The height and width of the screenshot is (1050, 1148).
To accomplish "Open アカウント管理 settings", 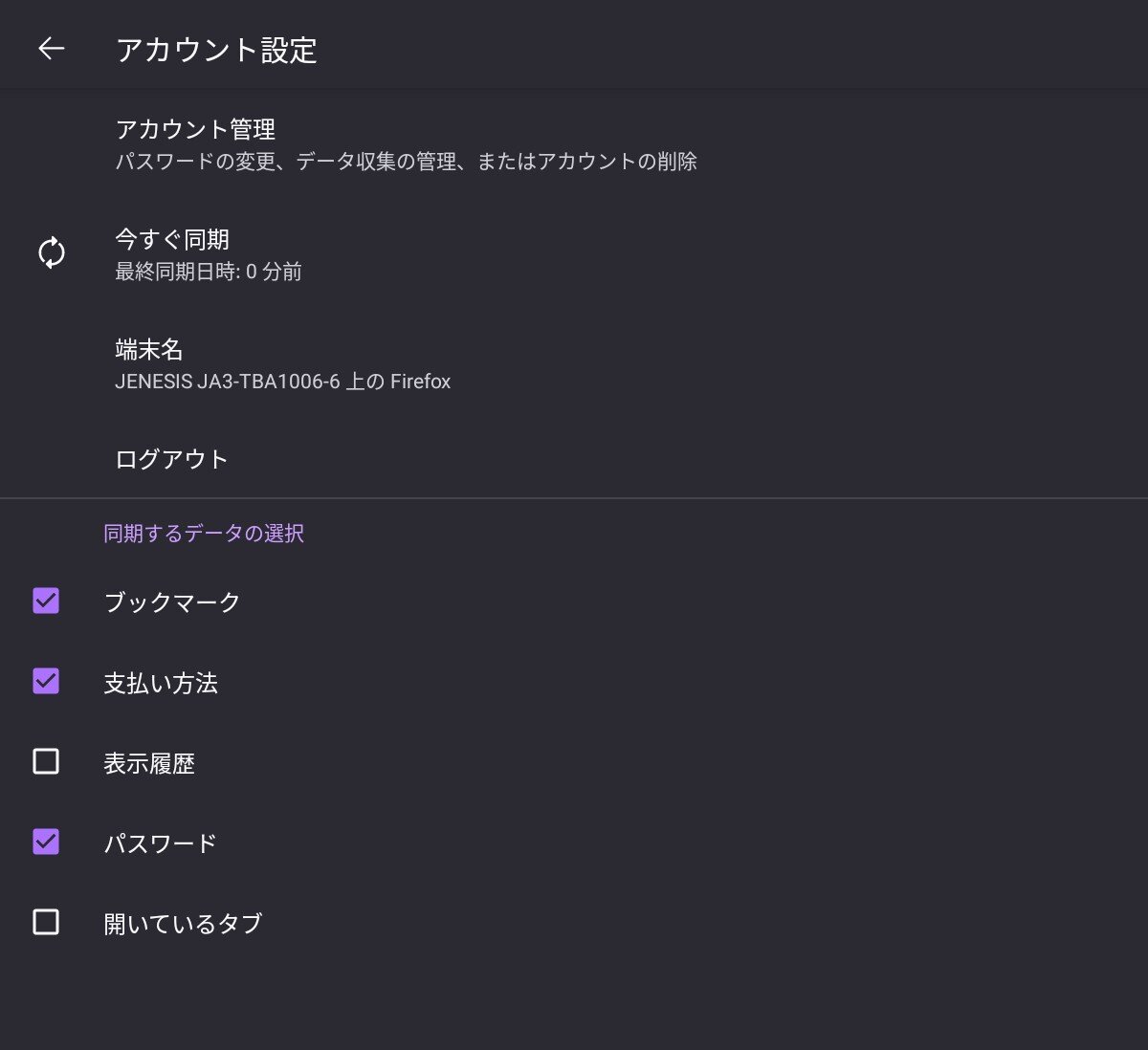I will click(x=195, y=129).
